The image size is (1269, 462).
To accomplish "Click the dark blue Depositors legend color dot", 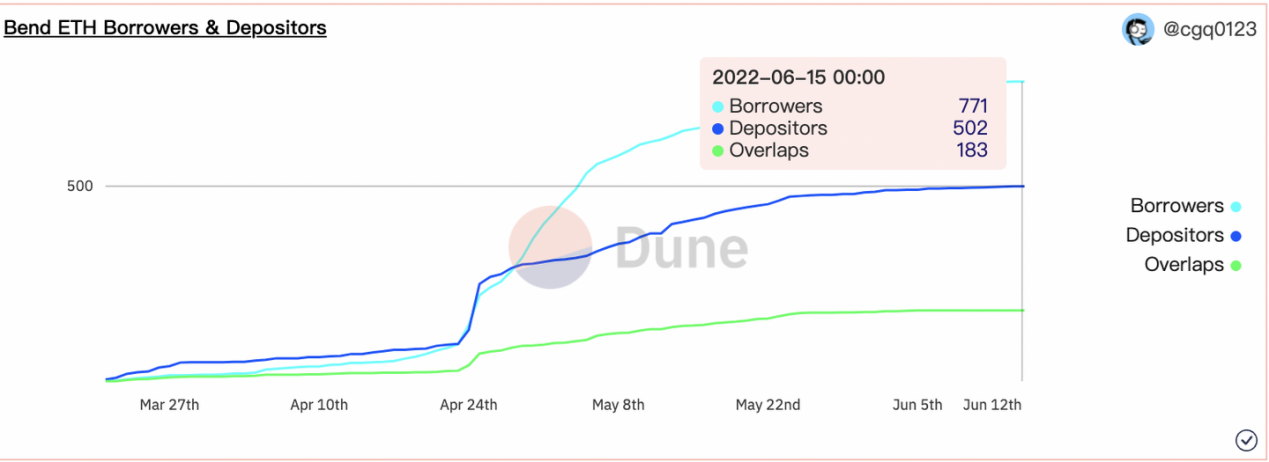I will 1236,237.
